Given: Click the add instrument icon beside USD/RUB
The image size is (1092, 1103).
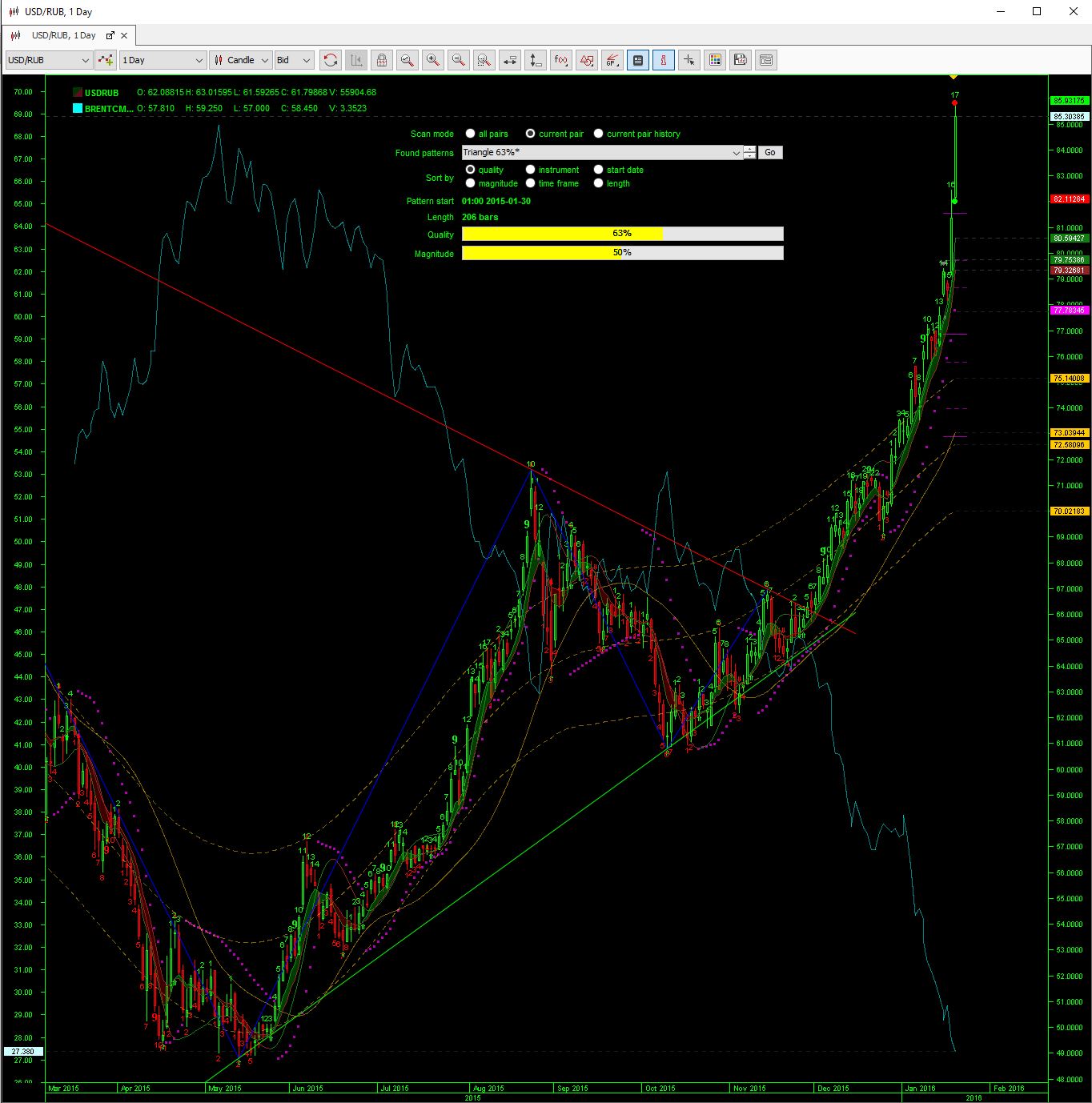Looking at the screenshot, I should (x=105, y=60).
